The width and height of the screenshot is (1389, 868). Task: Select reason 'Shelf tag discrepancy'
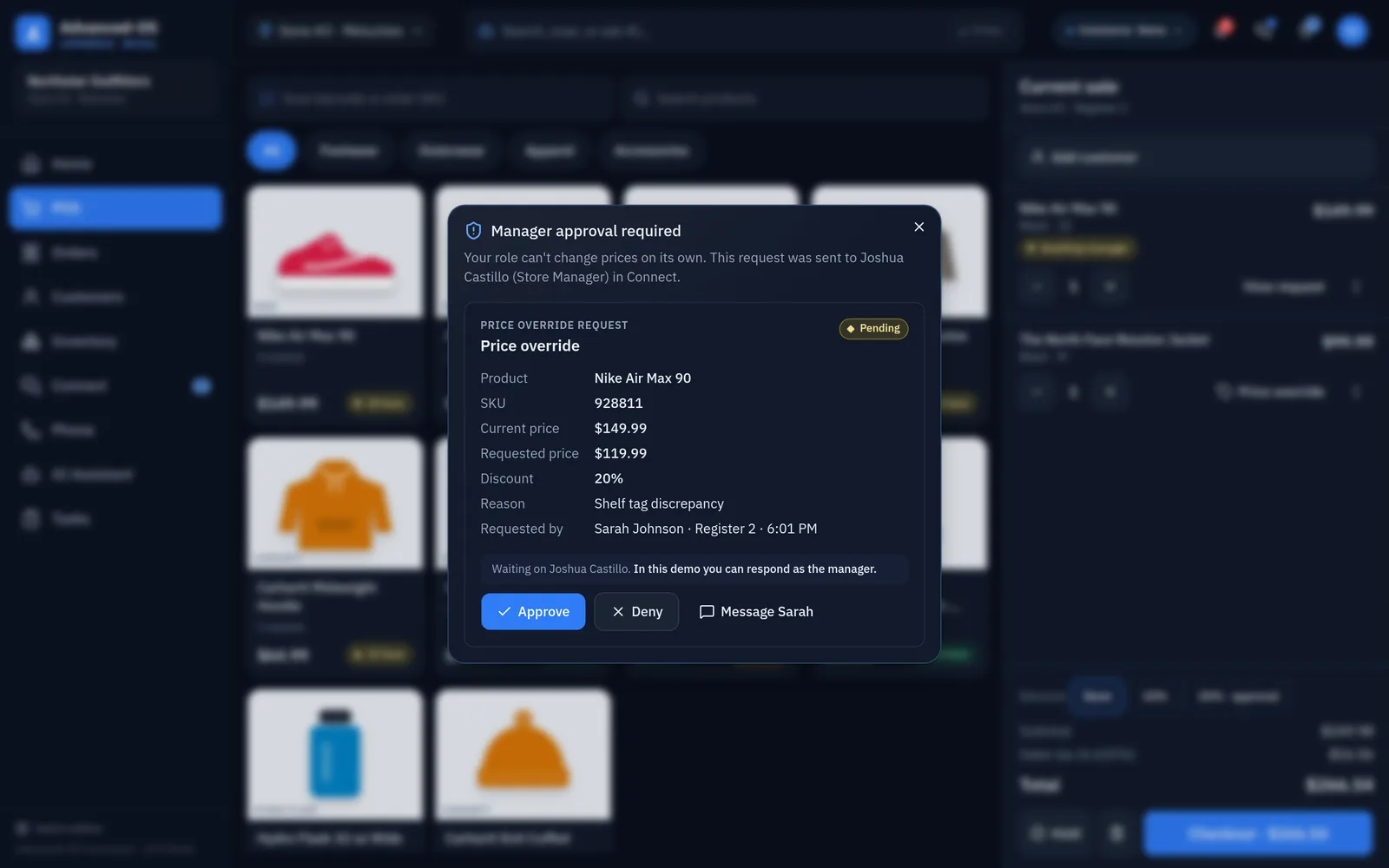(659, 504)
